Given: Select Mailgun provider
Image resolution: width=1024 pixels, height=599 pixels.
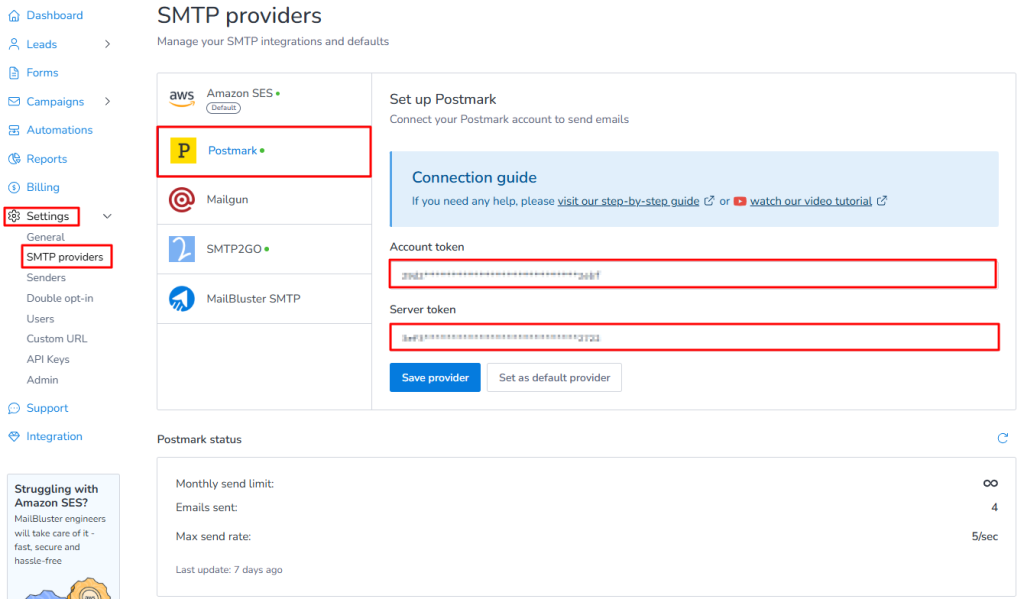Looking at the screenshot, I should [x=264, y=200].
